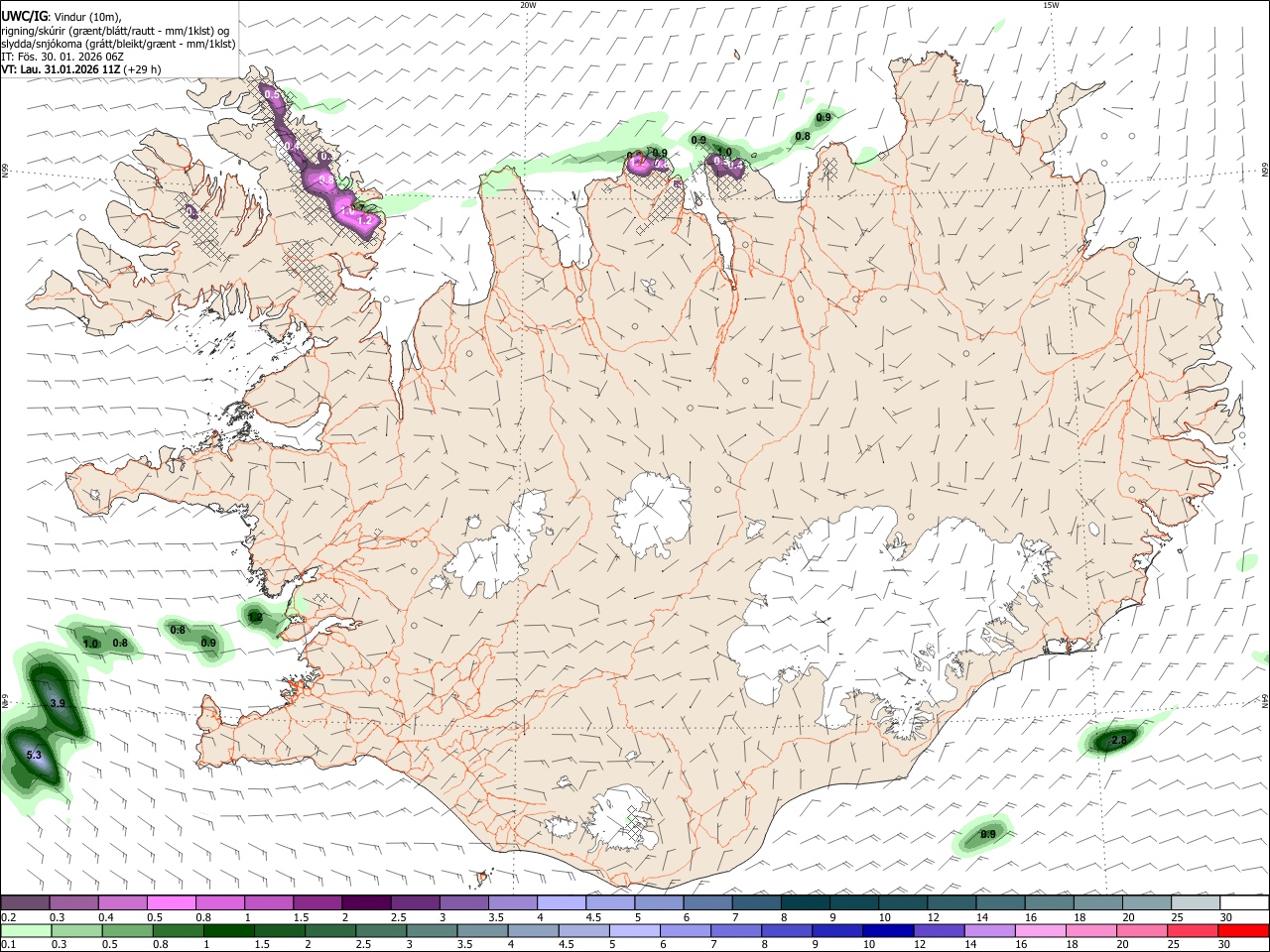The width and height of the screenshot is (1270, 952).
Task: Click the 20W longitude label
Action: click(x=528, y=5)
